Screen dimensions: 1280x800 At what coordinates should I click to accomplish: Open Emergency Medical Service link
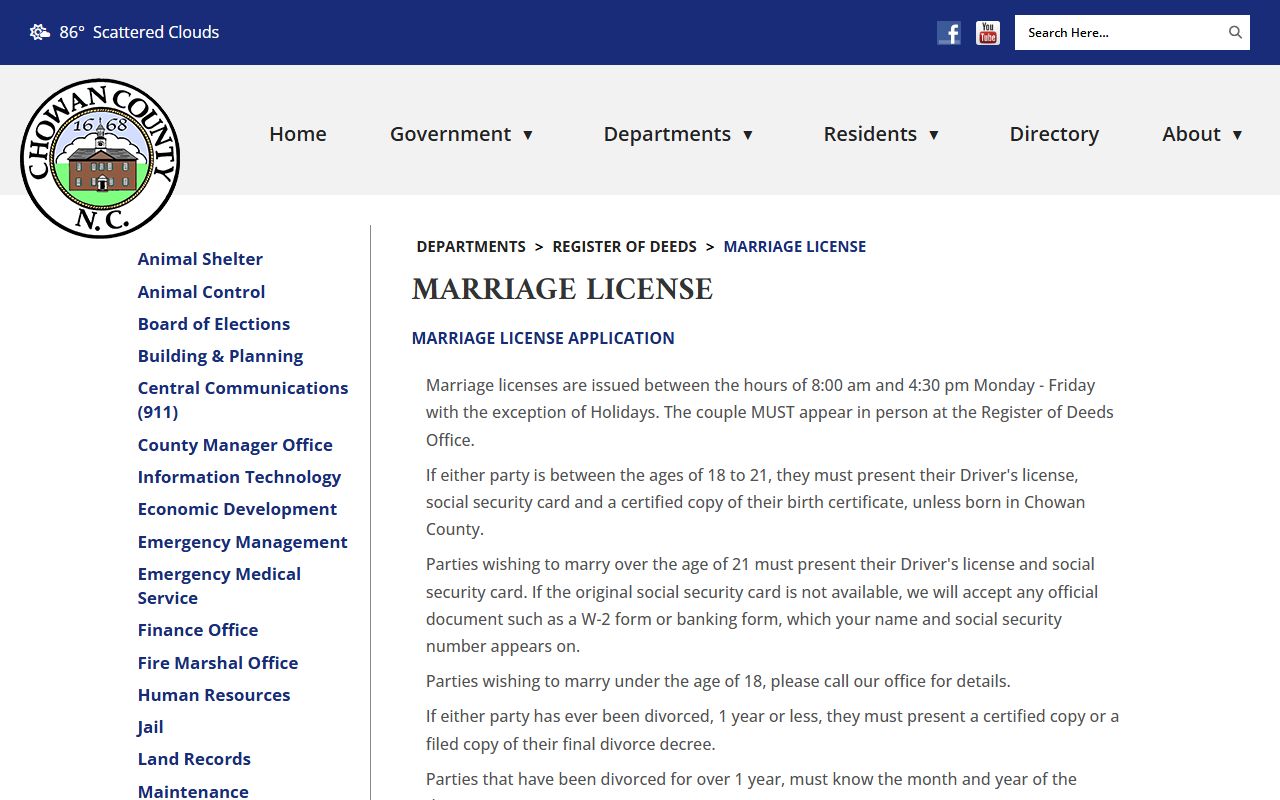point(219,586)
